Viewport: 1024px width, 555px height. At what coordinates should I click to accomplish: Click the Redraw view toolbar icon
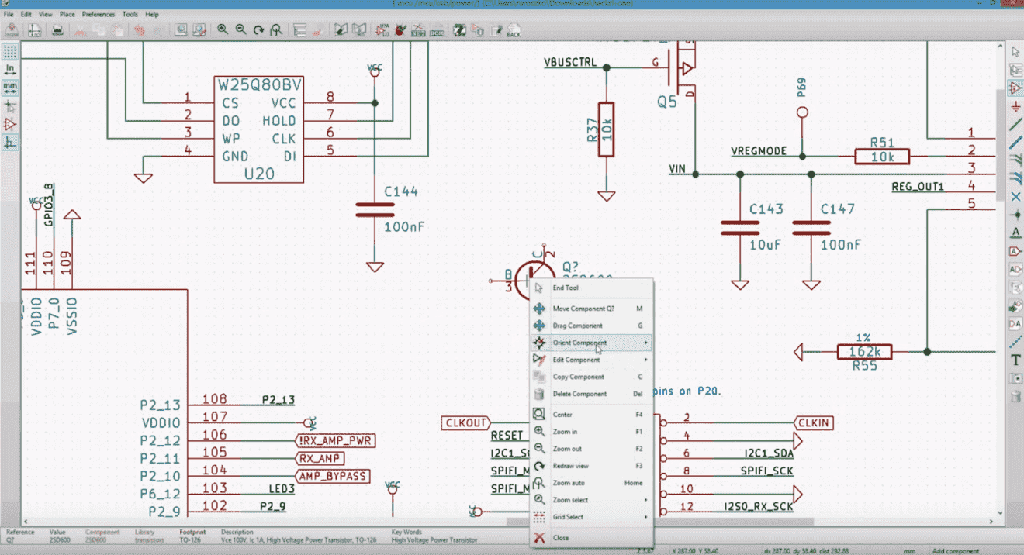tap(259, 30)
